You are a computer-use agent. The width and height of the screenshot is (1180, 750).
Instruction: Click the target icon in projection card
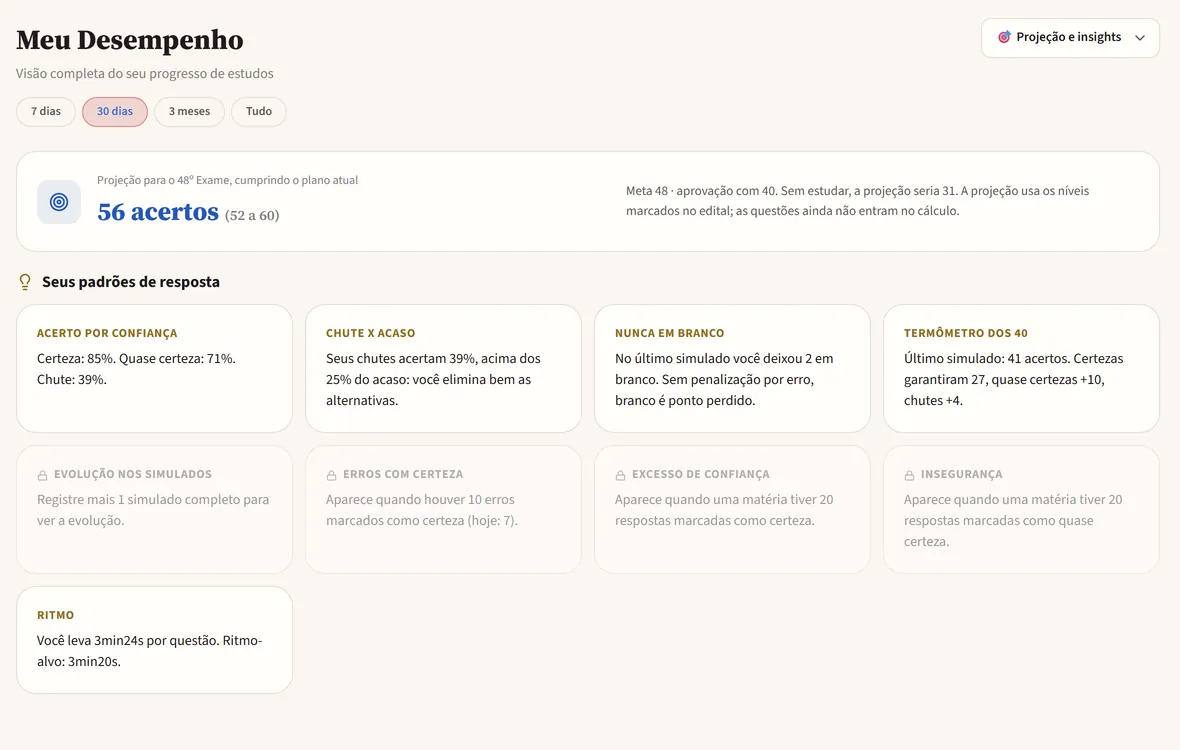click(59, 202)
